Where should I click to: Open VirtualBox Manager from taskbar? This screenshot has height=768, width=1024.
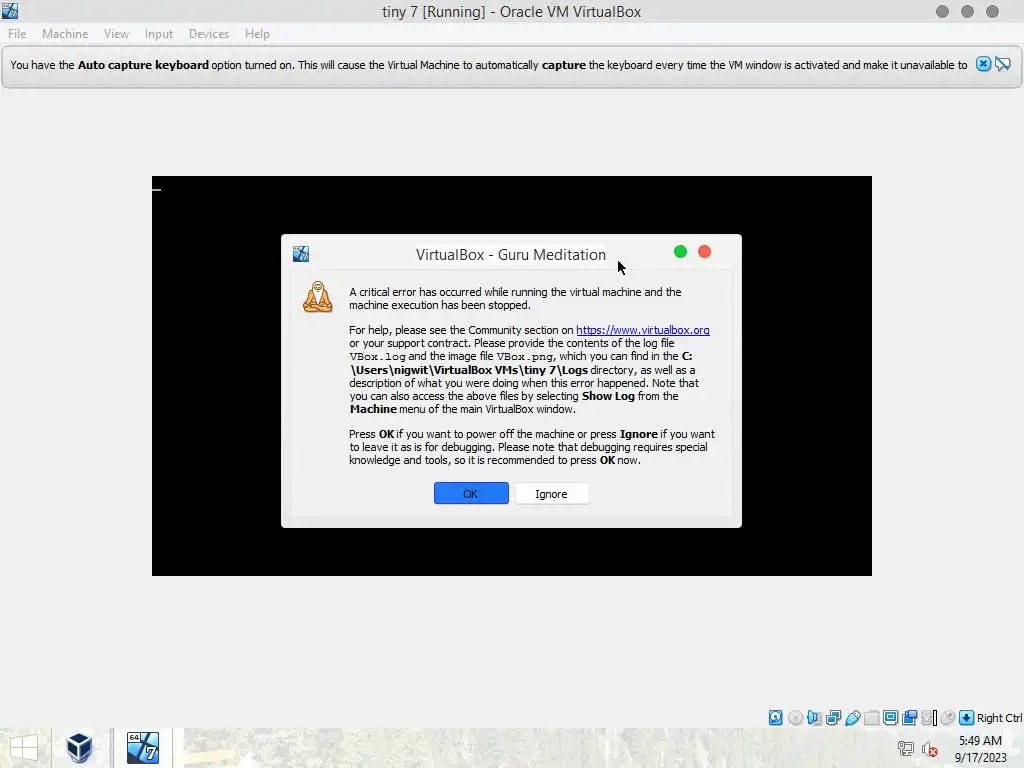(79, 748)
